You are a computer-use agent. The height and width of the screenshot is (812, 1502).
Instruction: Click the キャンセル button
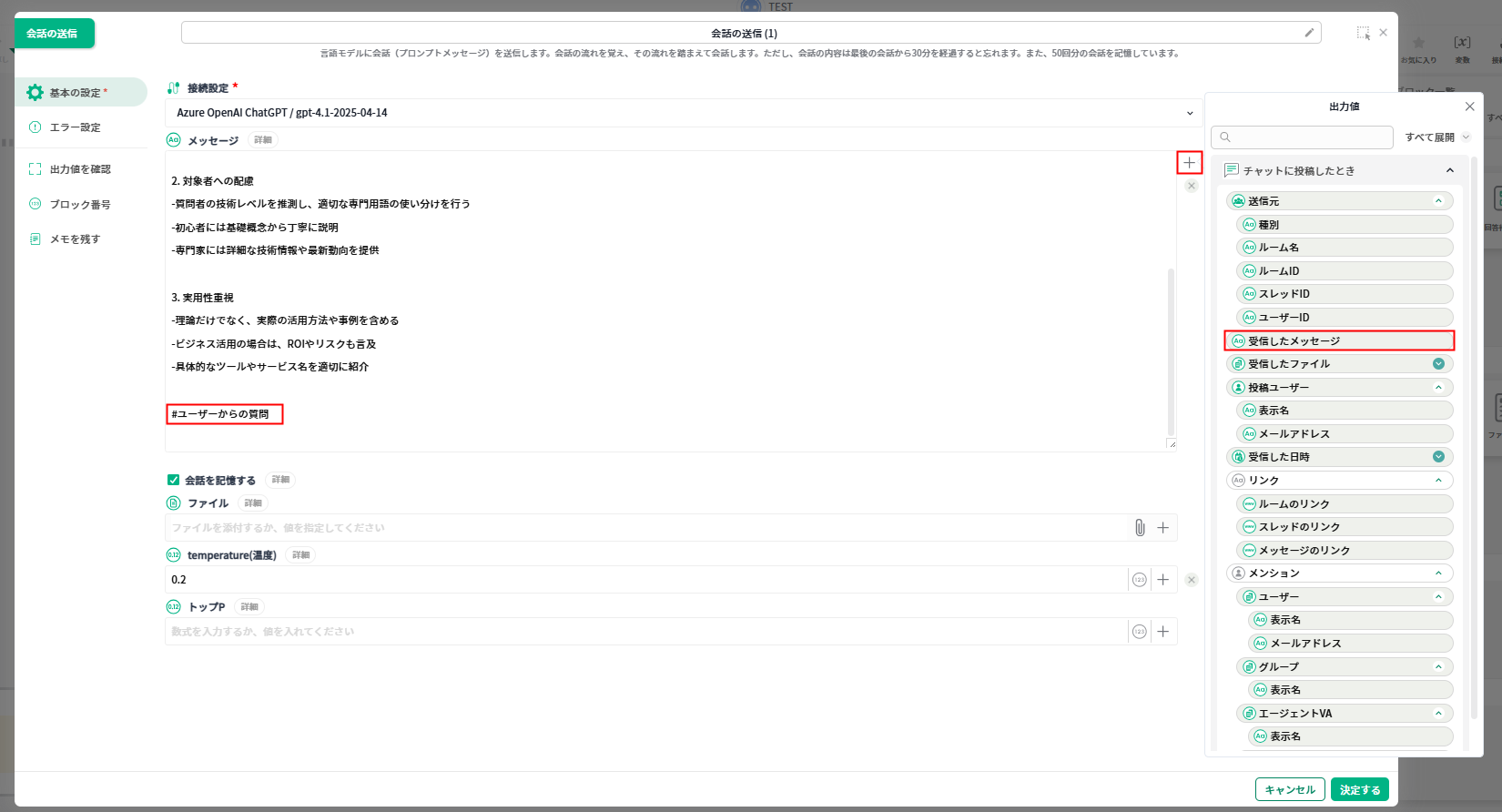click(x=1289, y=789)
